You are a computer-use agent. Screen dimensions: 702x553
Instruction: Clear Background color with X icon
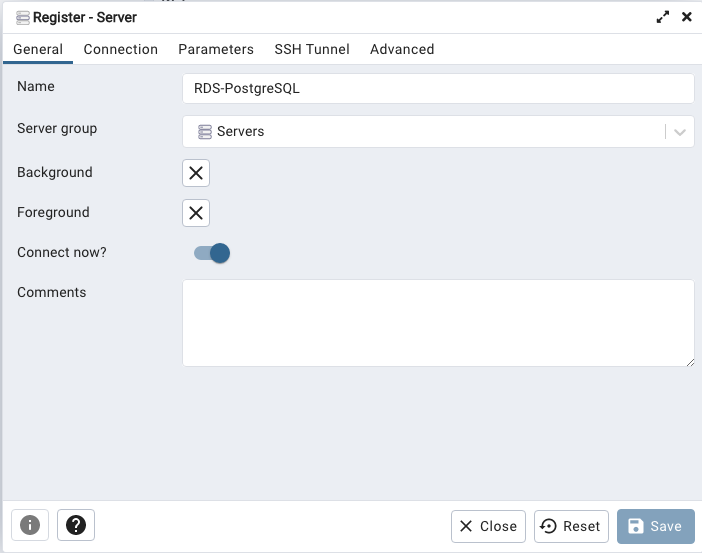coord(196,173)
